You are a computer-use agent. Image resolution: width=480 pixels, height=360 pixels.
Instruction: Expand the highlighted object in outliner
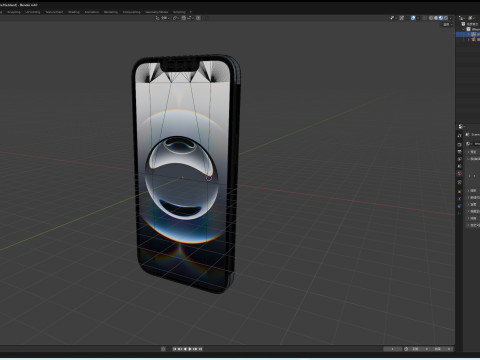pyautogui.click(x=468, y=34)
